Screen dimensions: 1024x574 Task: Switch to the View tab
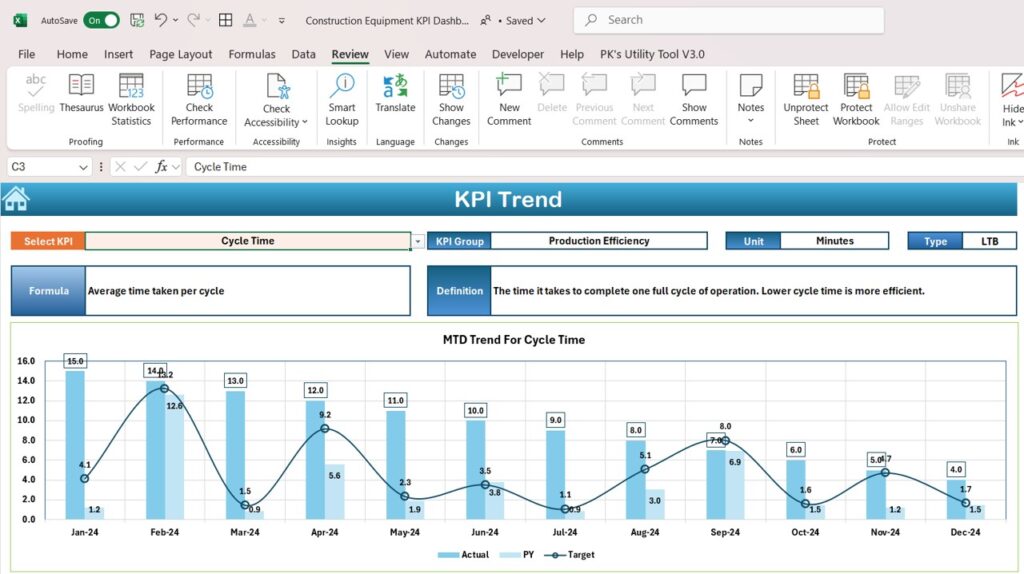pyautogui.click(x=396, y=54)
